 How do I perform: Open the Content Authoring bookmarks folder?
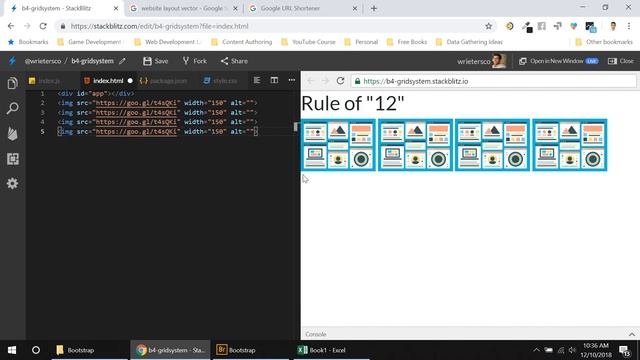coord(242,42)
